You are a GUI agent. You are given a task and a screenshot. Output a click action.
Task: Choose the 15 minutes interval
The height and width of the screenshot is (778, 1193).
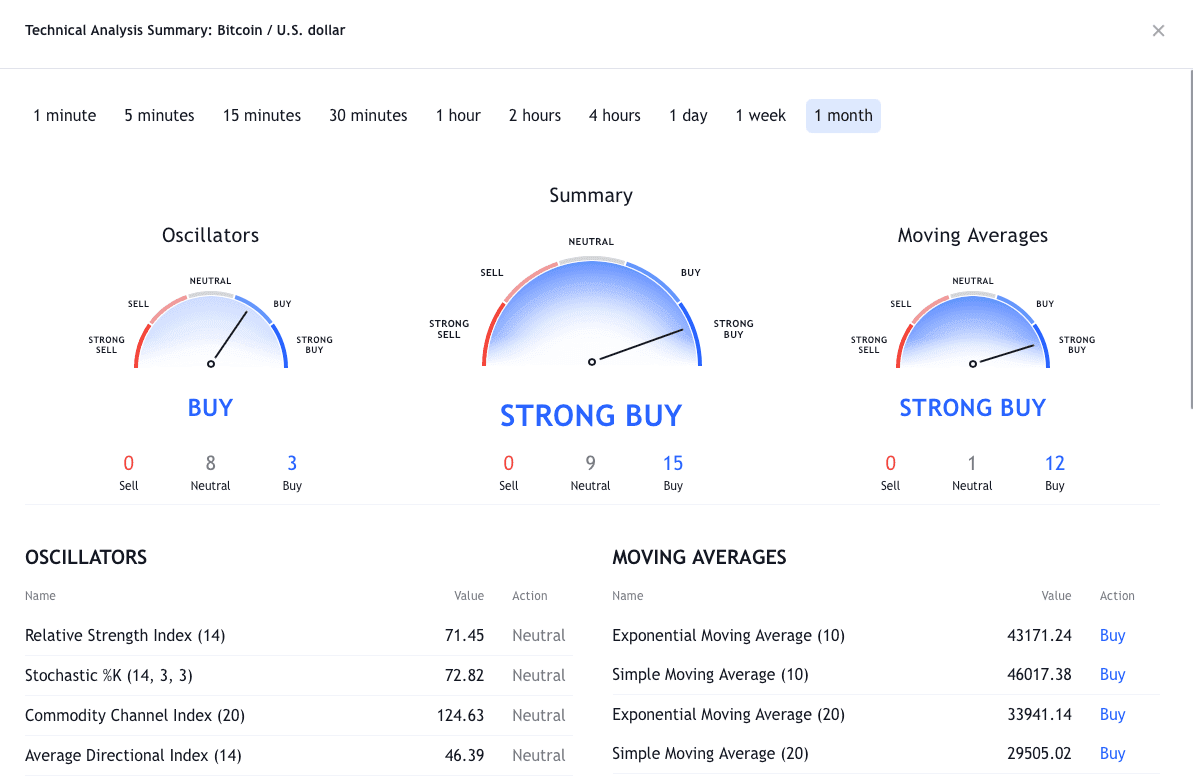pyautogui.click(x=262, y=116)
